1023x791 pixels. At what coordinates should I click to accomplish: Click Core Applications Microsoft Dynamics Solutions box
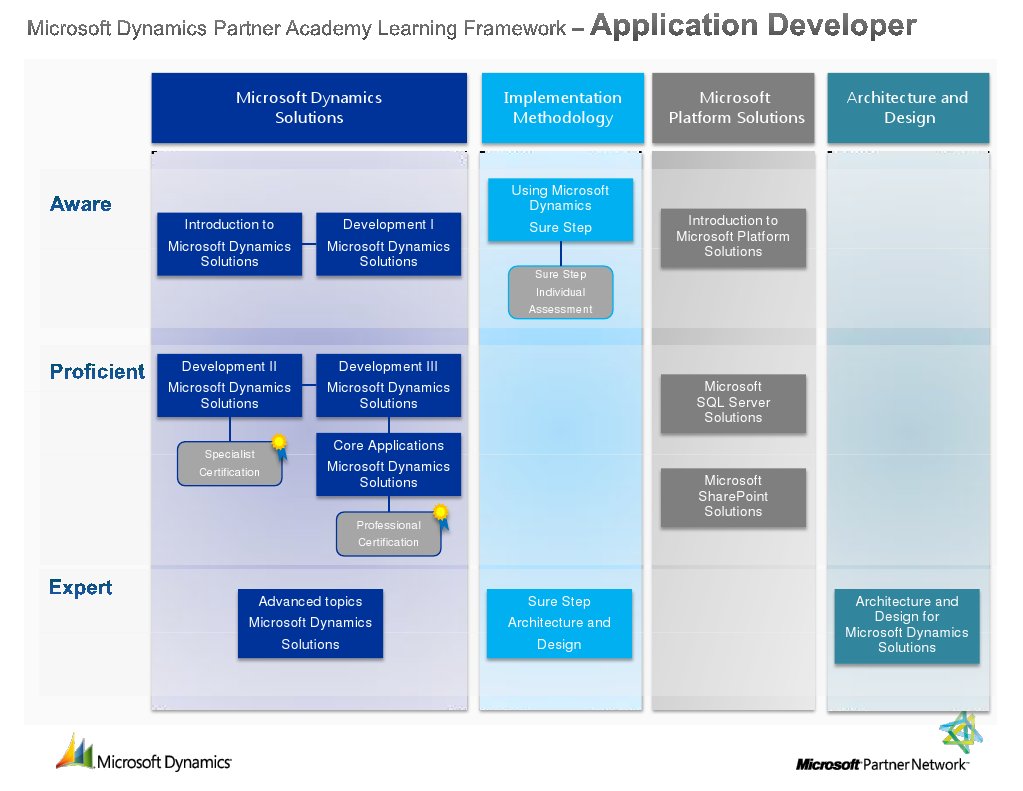pyautogui.click(x=388, y=464)
